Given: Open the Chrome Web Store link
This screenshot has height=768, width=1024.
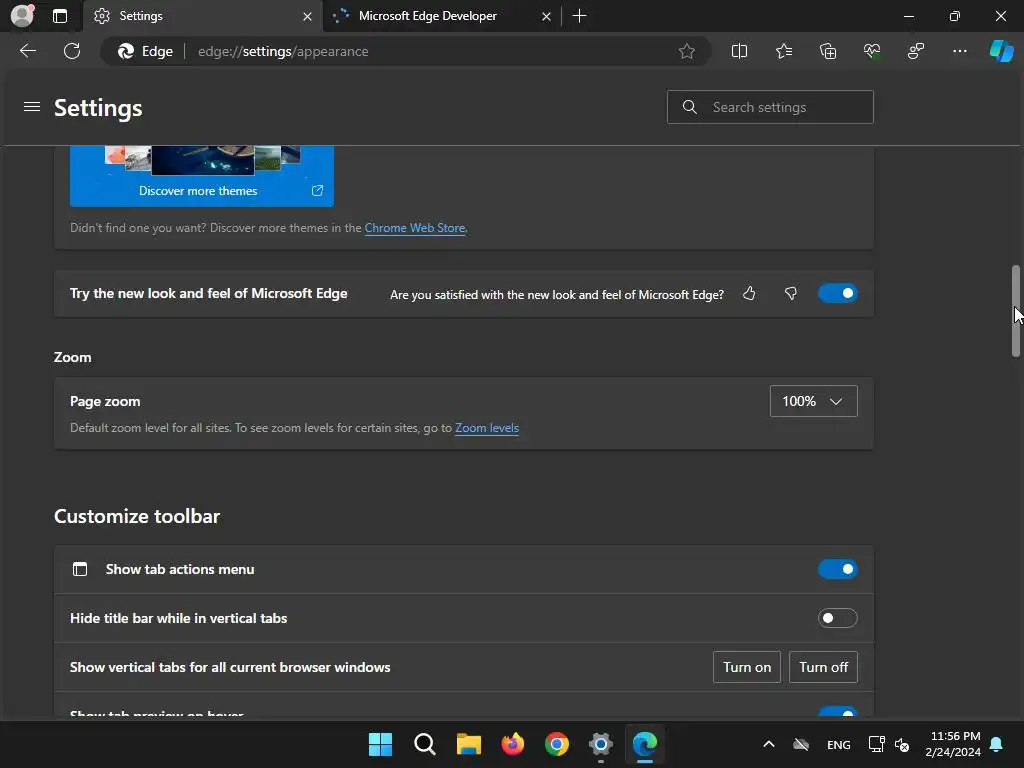Looking at the screenshot, I should click(x=415, y=228).
